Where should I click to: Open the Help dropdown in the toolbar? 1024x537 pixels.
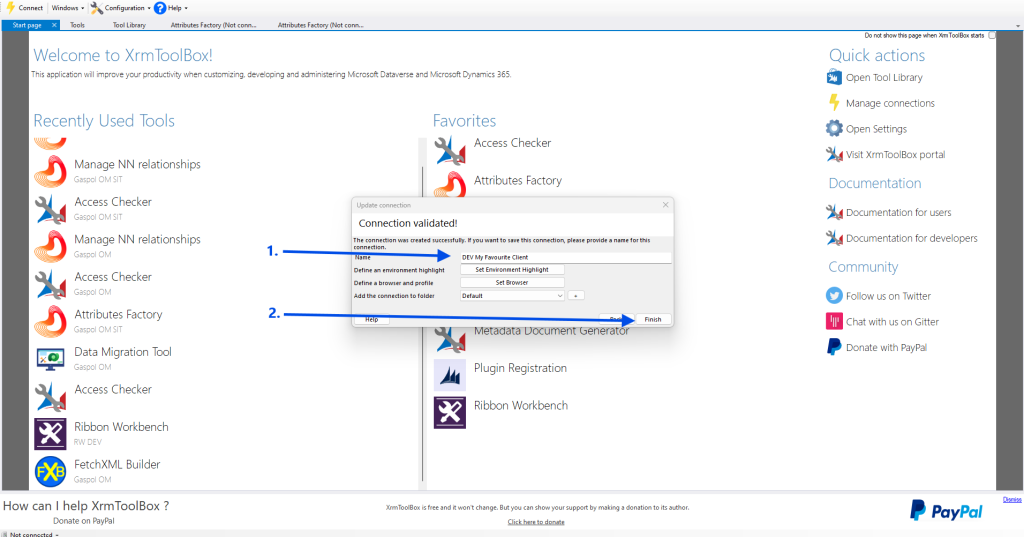click(x=171, y=8)
